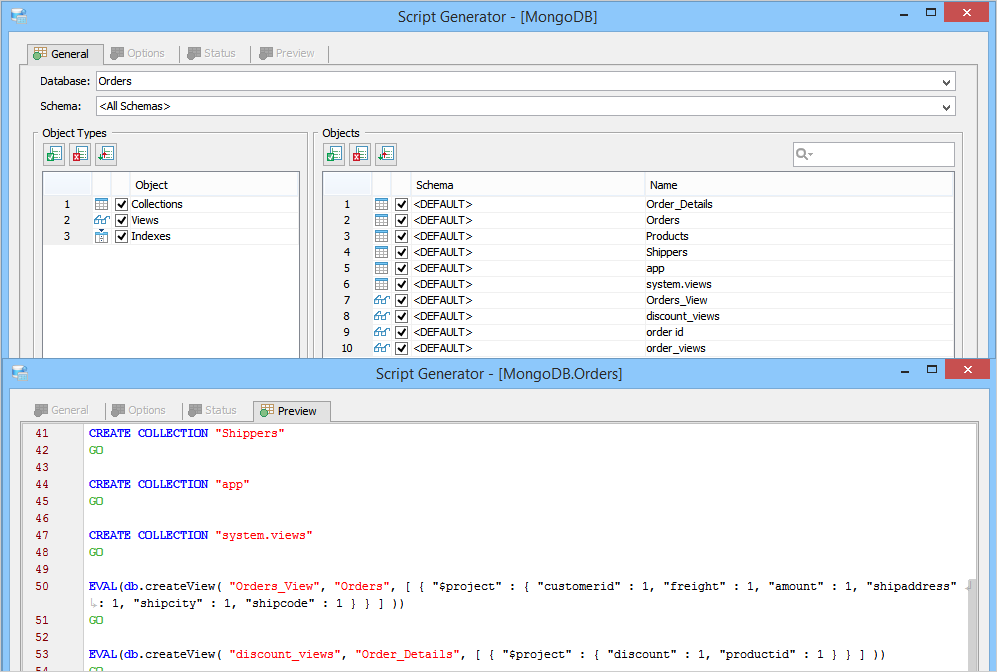The image size is (997, 672).
Task: Click script line CREATE COLLECTION "system.views"
Action: pyautogui.click(x=200, y=535)
